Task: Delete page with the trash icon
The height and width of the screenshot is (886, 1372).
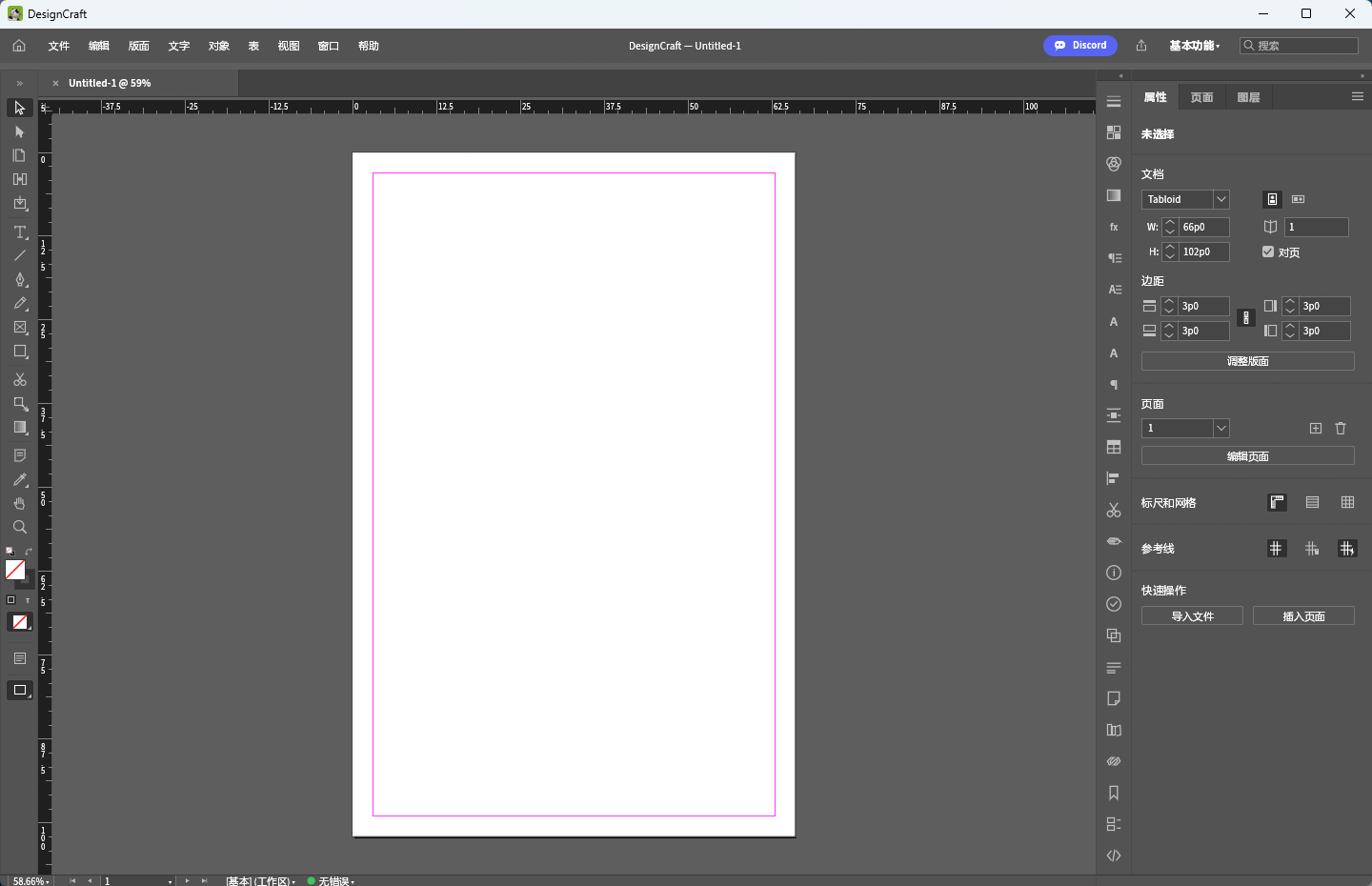Action: [1341, 429]
